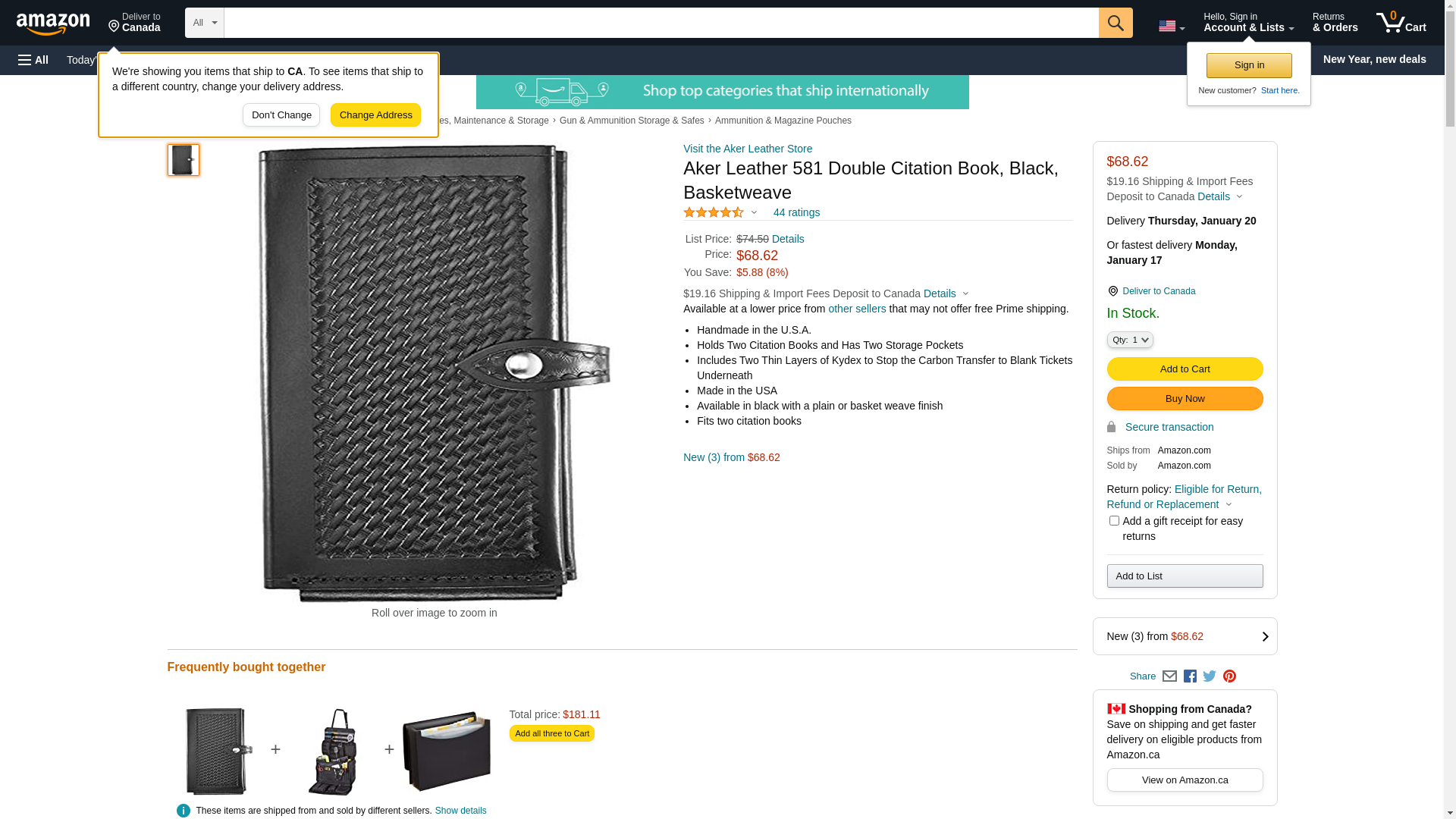Click the magnifying glass search button
Image resolution: width=1456 pixels, height=819 pixels.
click(x=1116, y=23)
